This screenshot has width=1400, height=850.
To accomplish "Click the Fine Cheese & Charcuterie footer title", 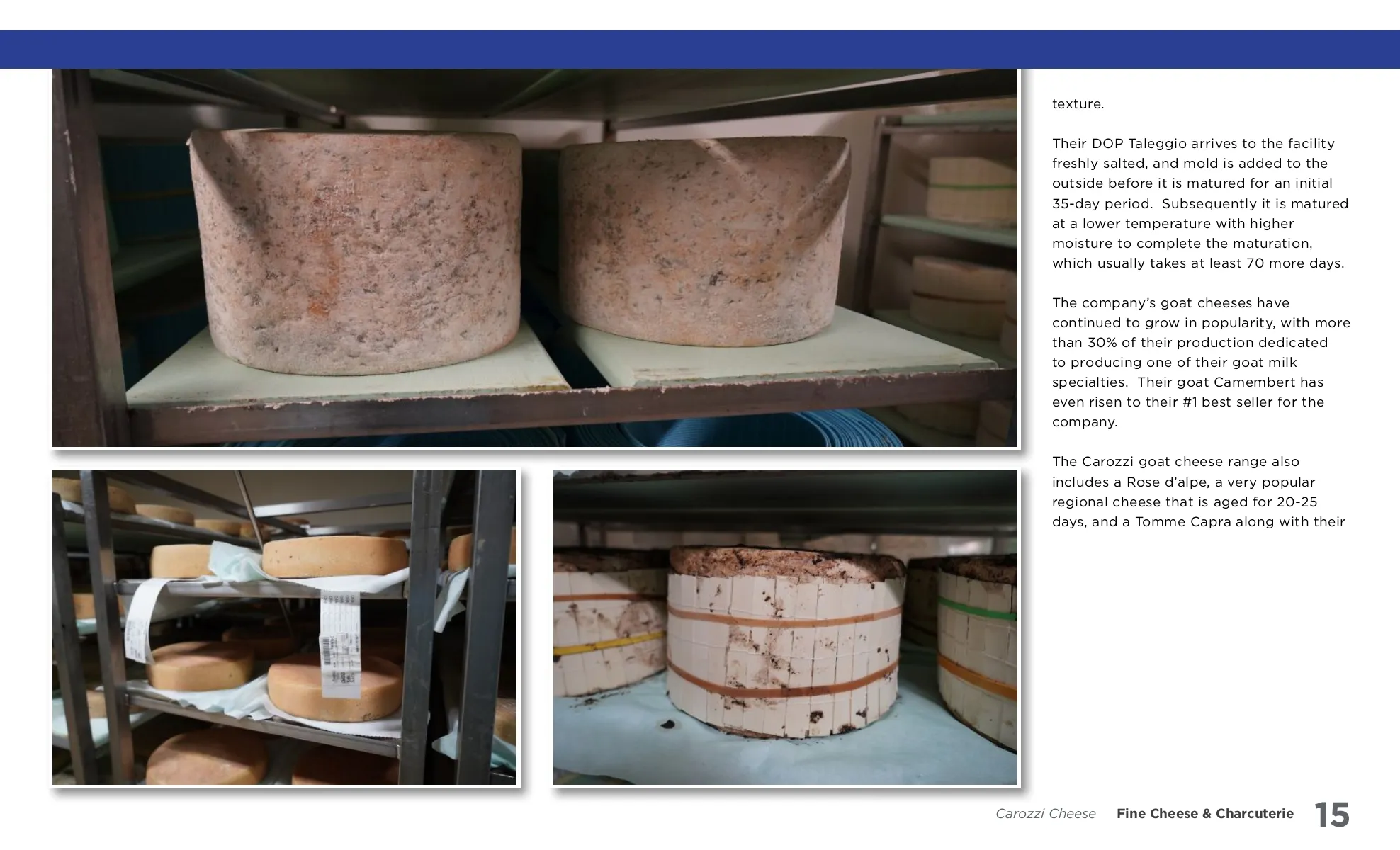I will pyautogui.click(x=1204, y=814).
